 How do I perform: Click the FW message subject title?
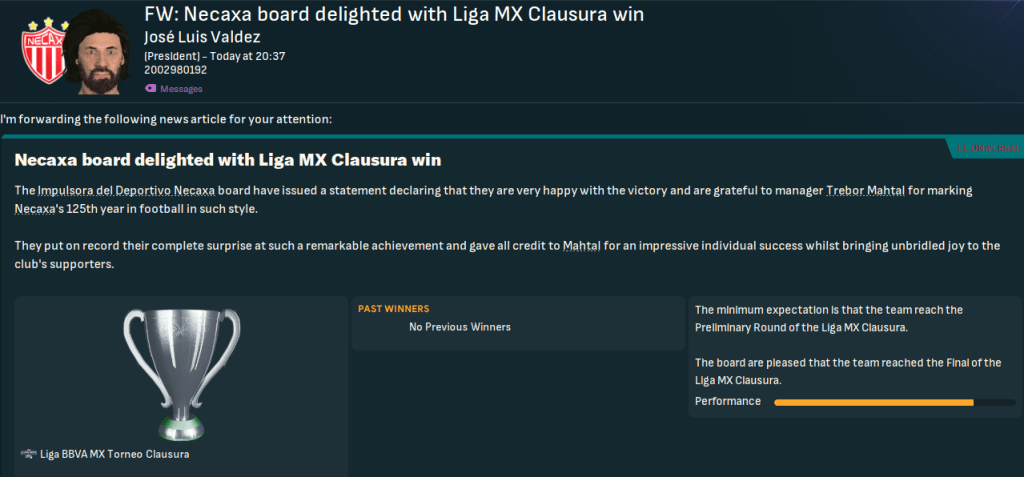[394, 15]
